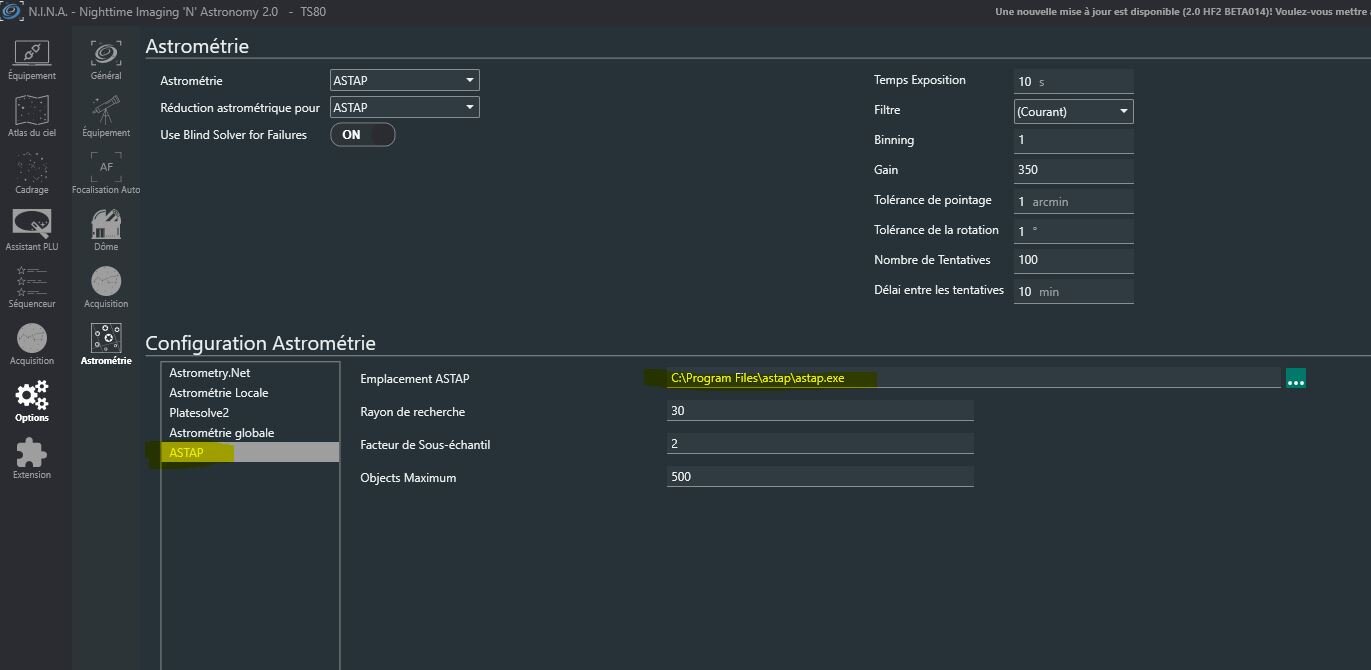
Task: Click the Configuration Astrométrie heading
Action: pyautogui.click(x=261, y=343)
